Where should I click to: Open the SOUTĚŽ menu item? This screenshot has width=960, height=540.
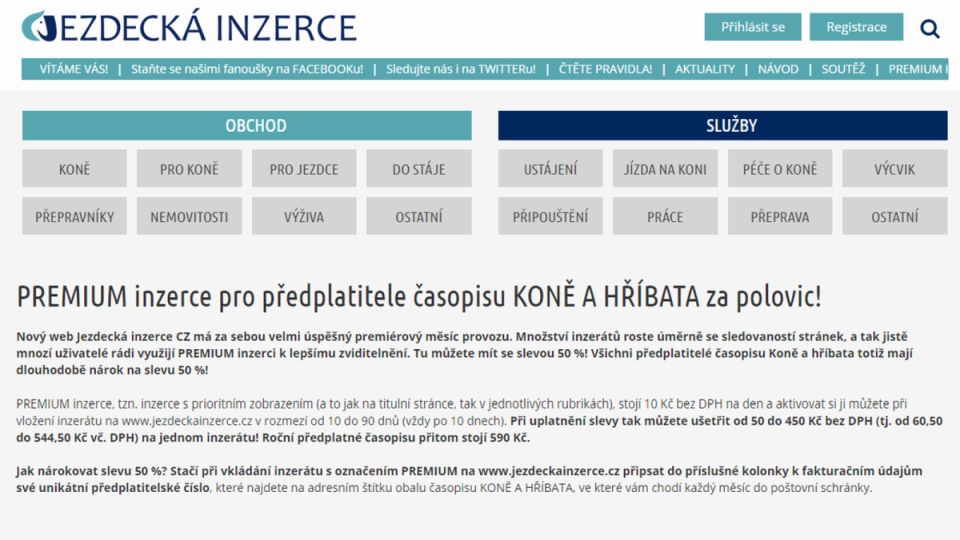843,69
